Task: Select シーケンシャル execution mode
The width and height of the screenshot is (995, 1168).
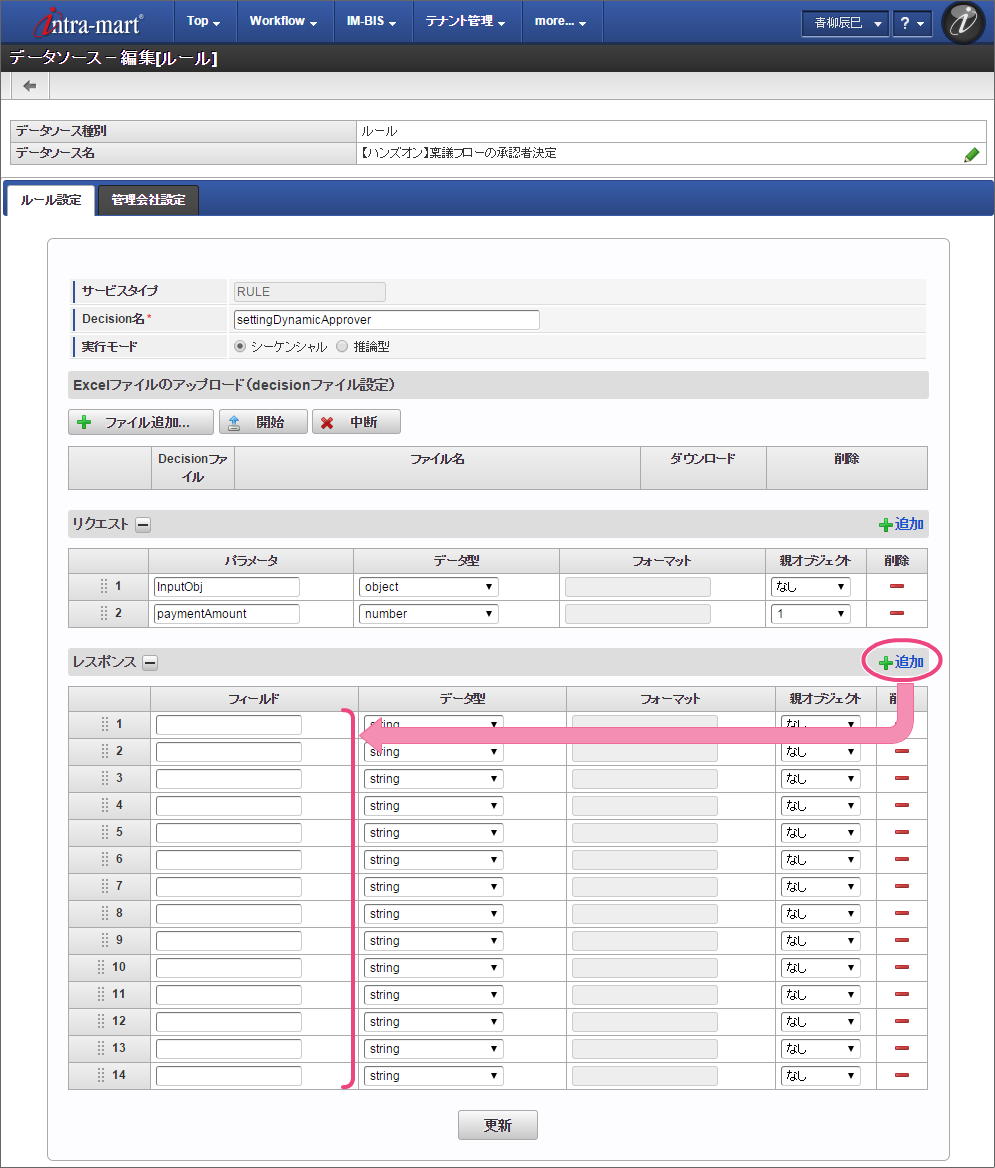Action: pos(240,346)
